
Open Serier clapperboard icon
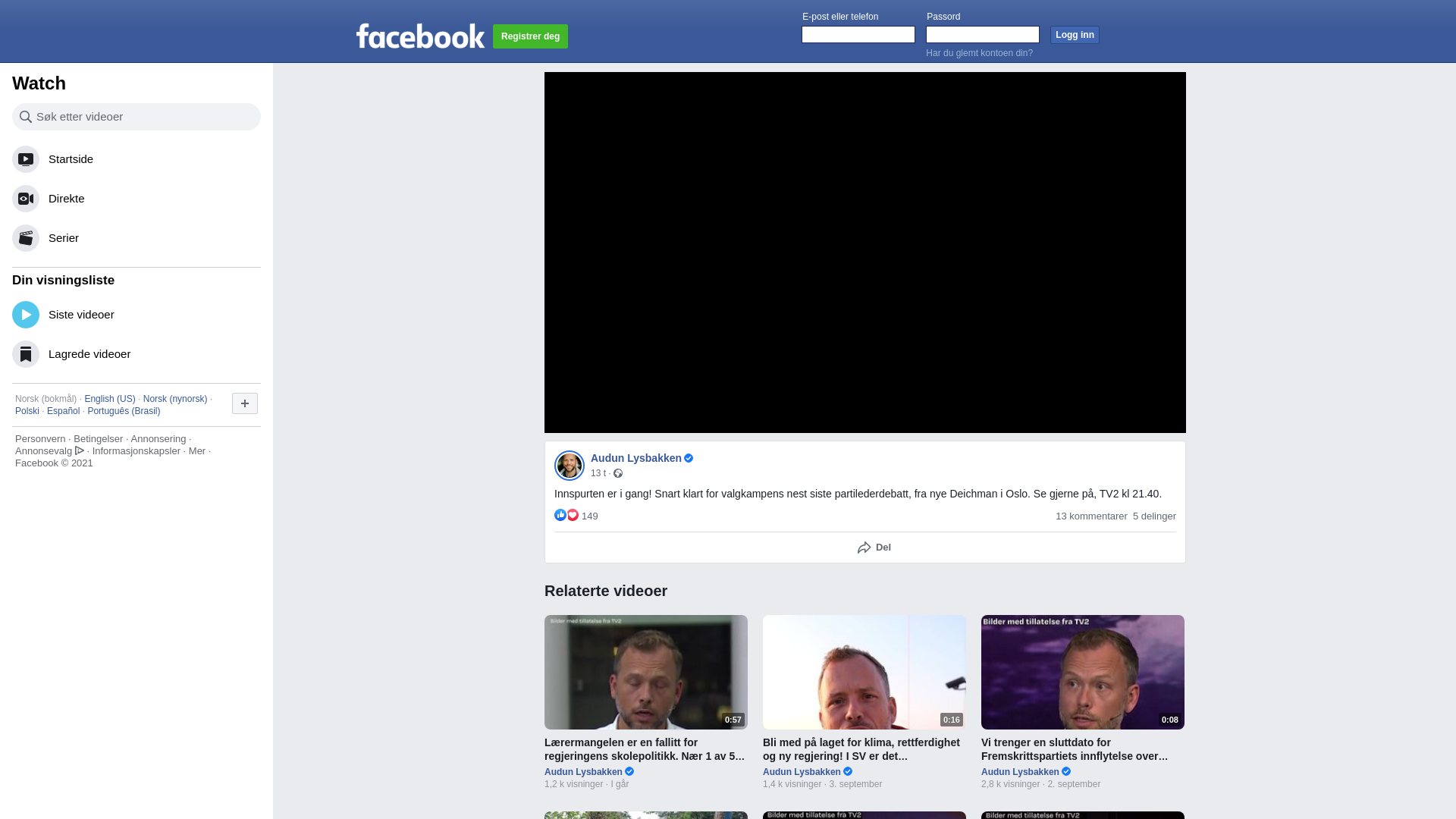click(x=26, y=238)
